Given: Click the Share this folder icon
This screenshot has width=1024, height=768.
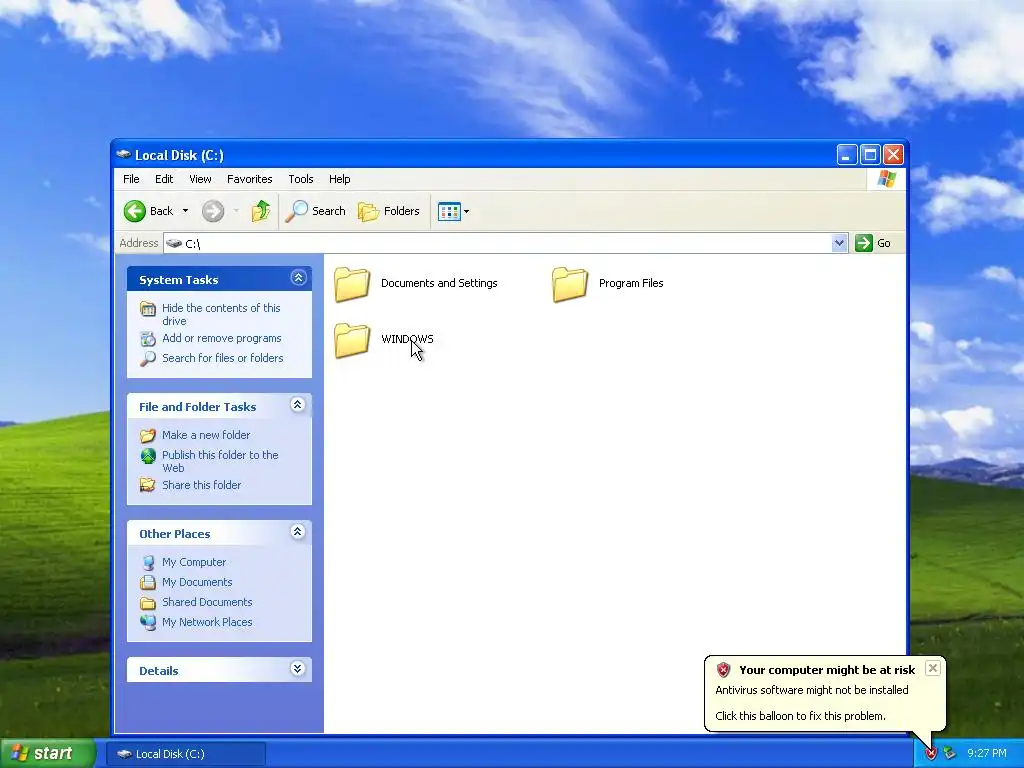Looking at the screenshot, I should 148,485.
